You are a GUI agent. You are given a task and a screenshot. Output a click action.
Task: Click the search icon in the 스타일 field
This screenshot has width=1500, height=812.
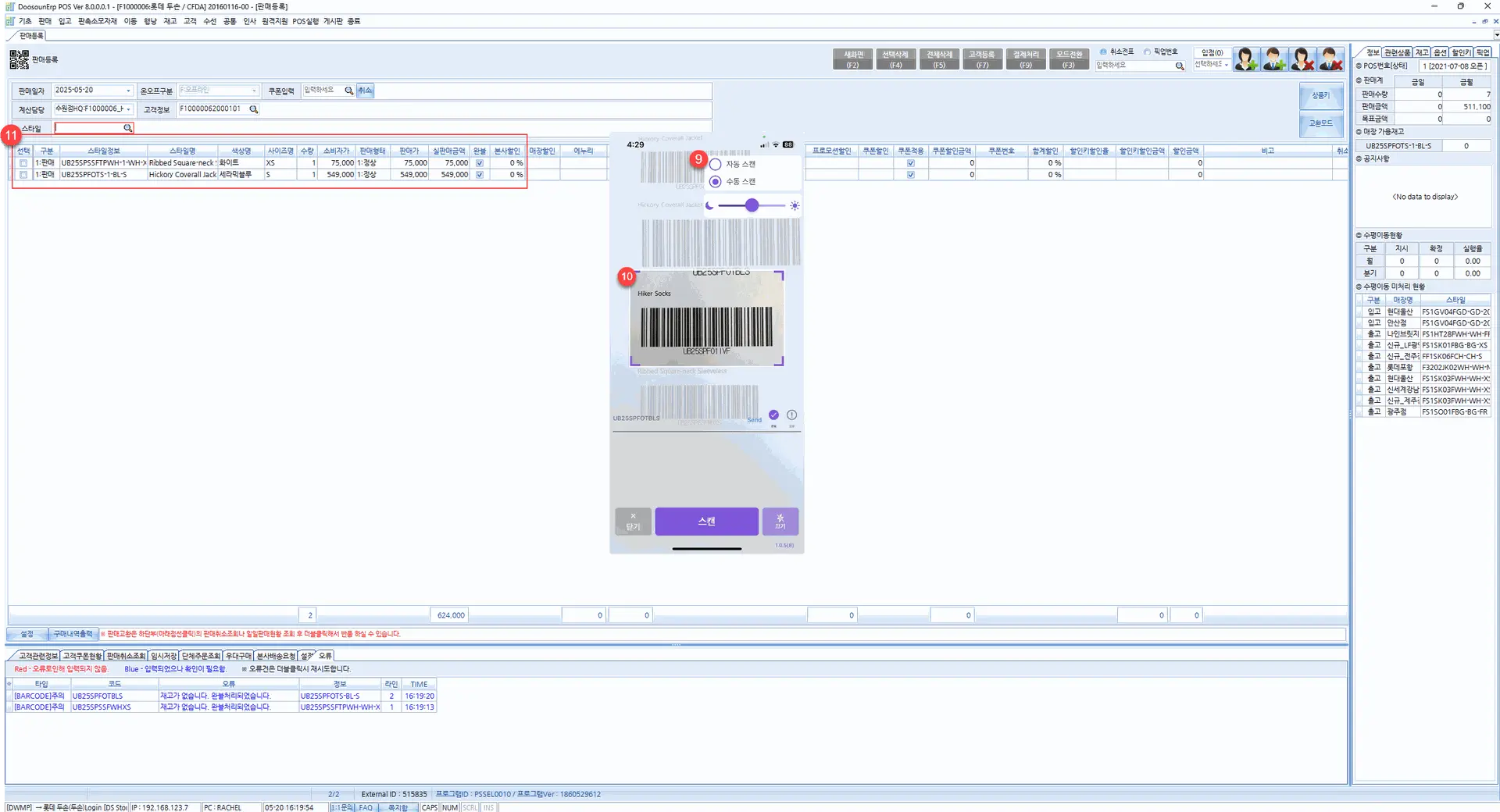[x=127, y=128]
